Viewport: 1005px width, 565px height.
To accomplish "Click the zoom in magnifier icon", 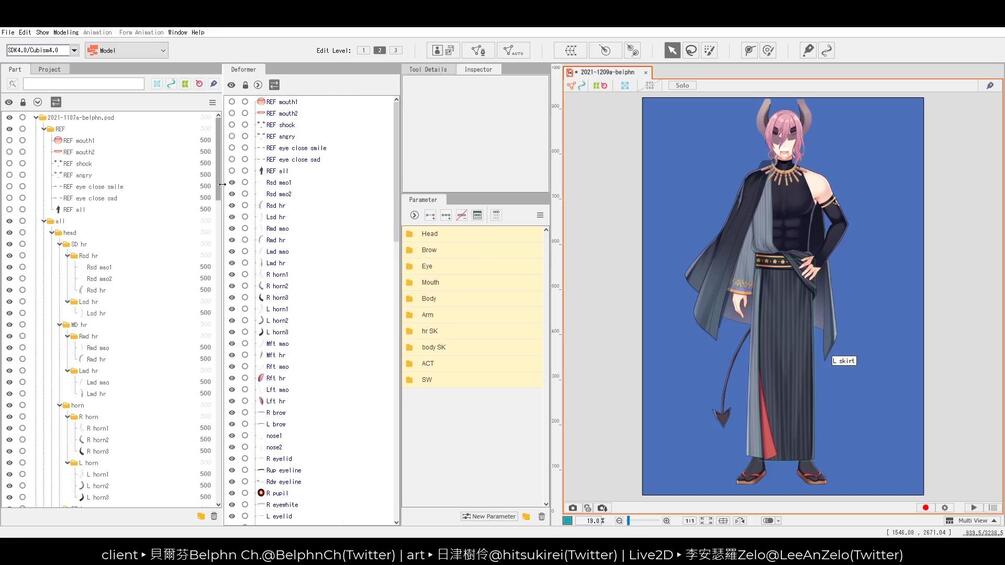I will point(667,521).
